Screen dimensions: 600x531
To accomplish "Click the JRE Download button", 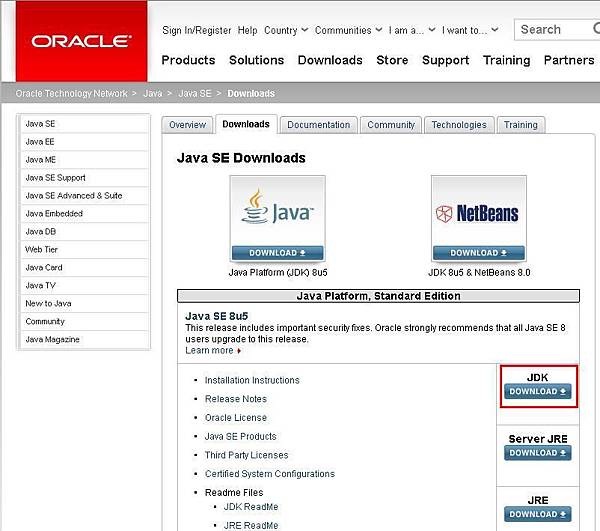I will (x=537, y=514).
